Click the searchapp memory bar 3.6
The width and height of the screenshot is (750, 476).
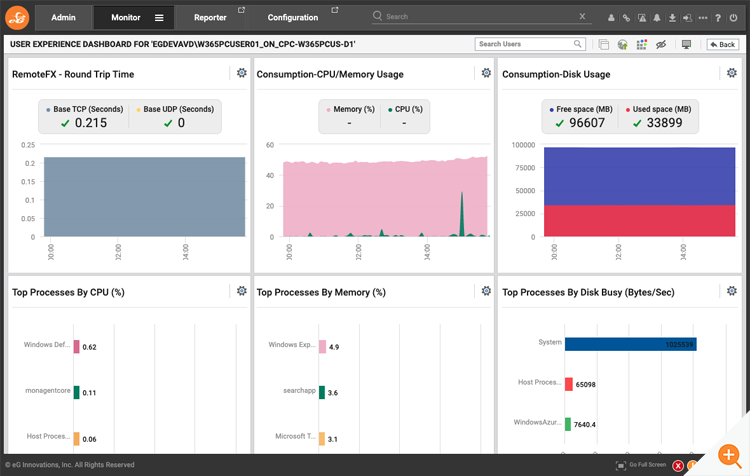coord(322,392)
